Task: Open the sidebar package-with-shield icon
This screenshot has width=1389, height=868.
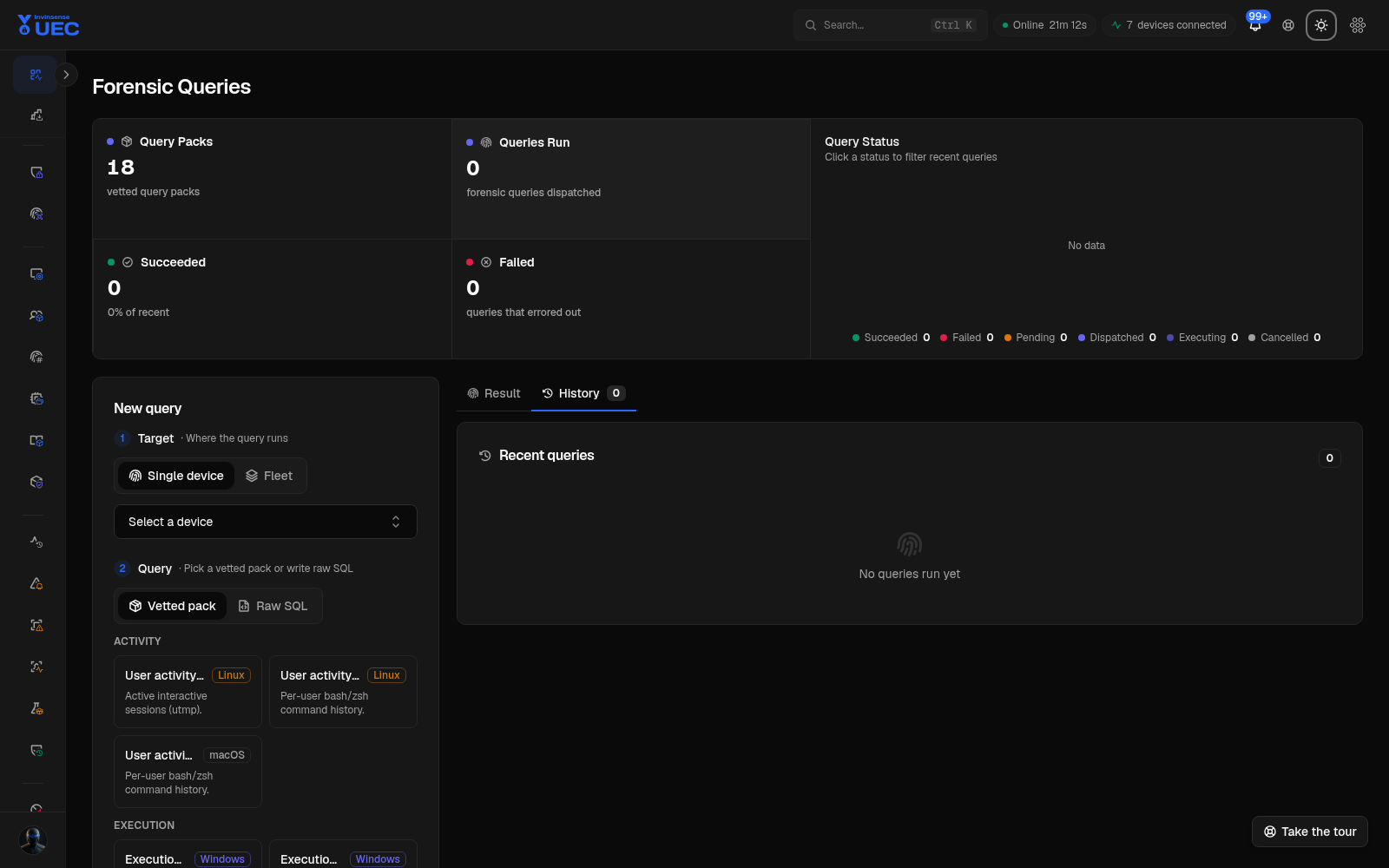Action: 36,482
